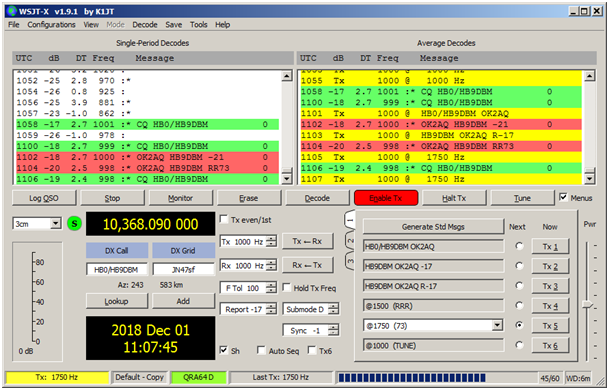Viewport: 609px width, 390px height.
Task: Select Next radio button for Tx 3
Action: [x=519, y=286]
